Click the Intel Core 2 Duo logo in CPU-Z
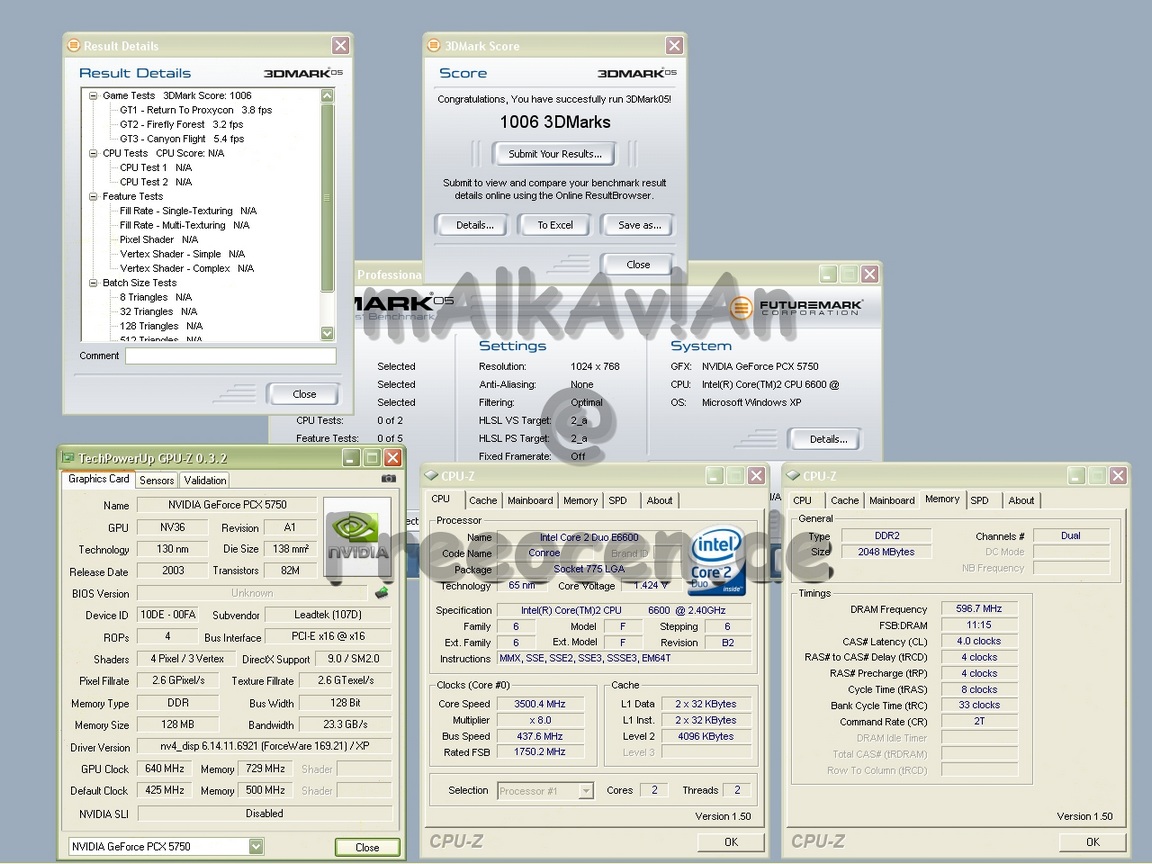The height and width of the screenshot is (864, 1152). 716,559
